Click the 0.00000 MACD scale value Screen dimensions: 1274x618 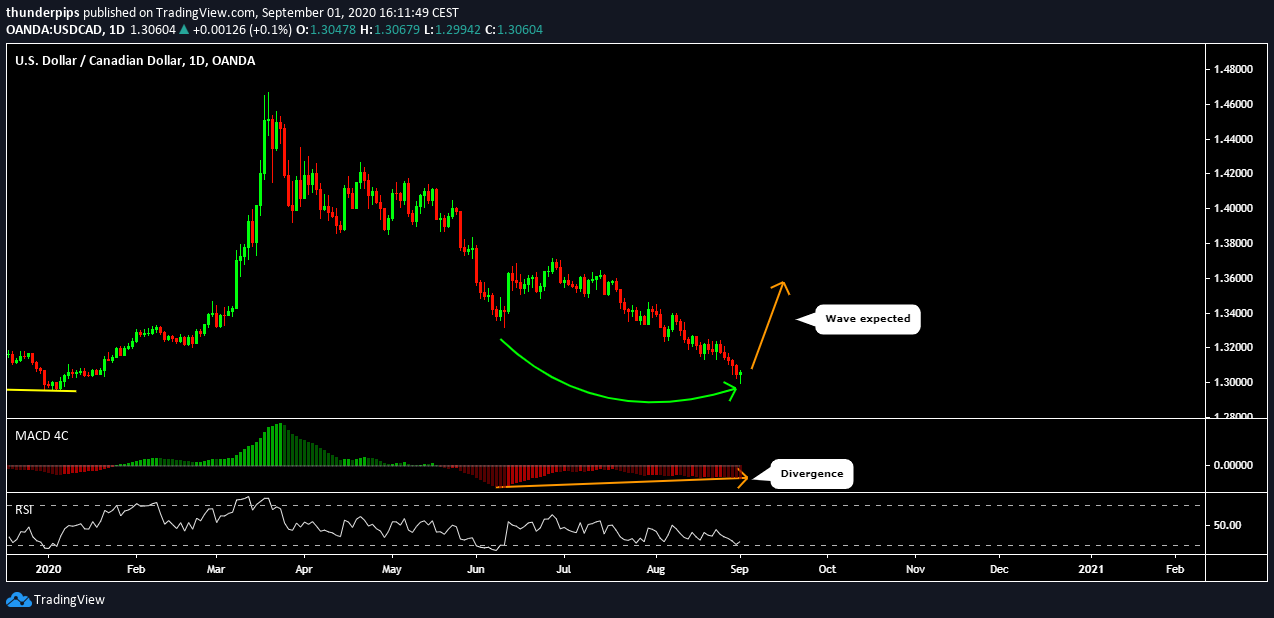click(x=1234, y=465)
